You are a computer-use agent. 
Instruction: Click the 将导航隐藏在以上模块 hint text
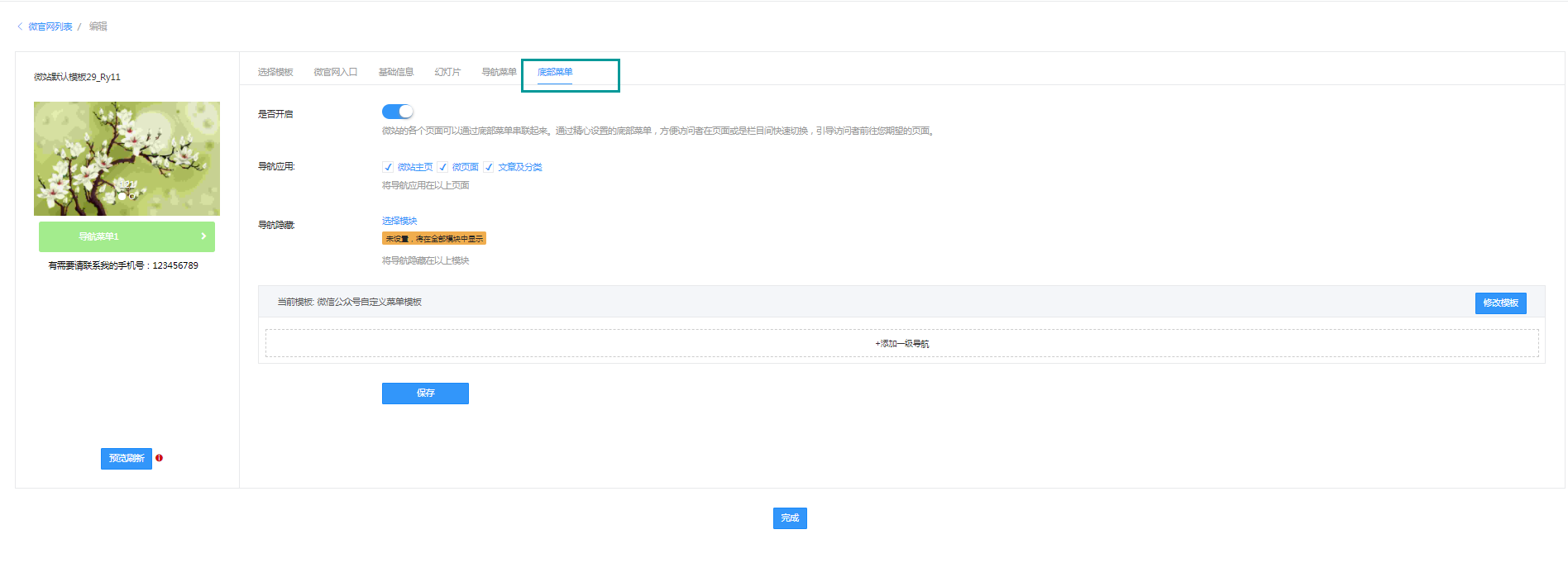(x=426, y=261)
